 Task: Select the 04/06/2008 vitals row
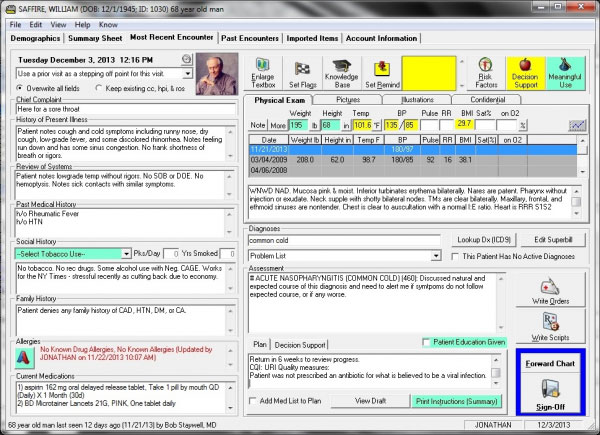[413, 170]
